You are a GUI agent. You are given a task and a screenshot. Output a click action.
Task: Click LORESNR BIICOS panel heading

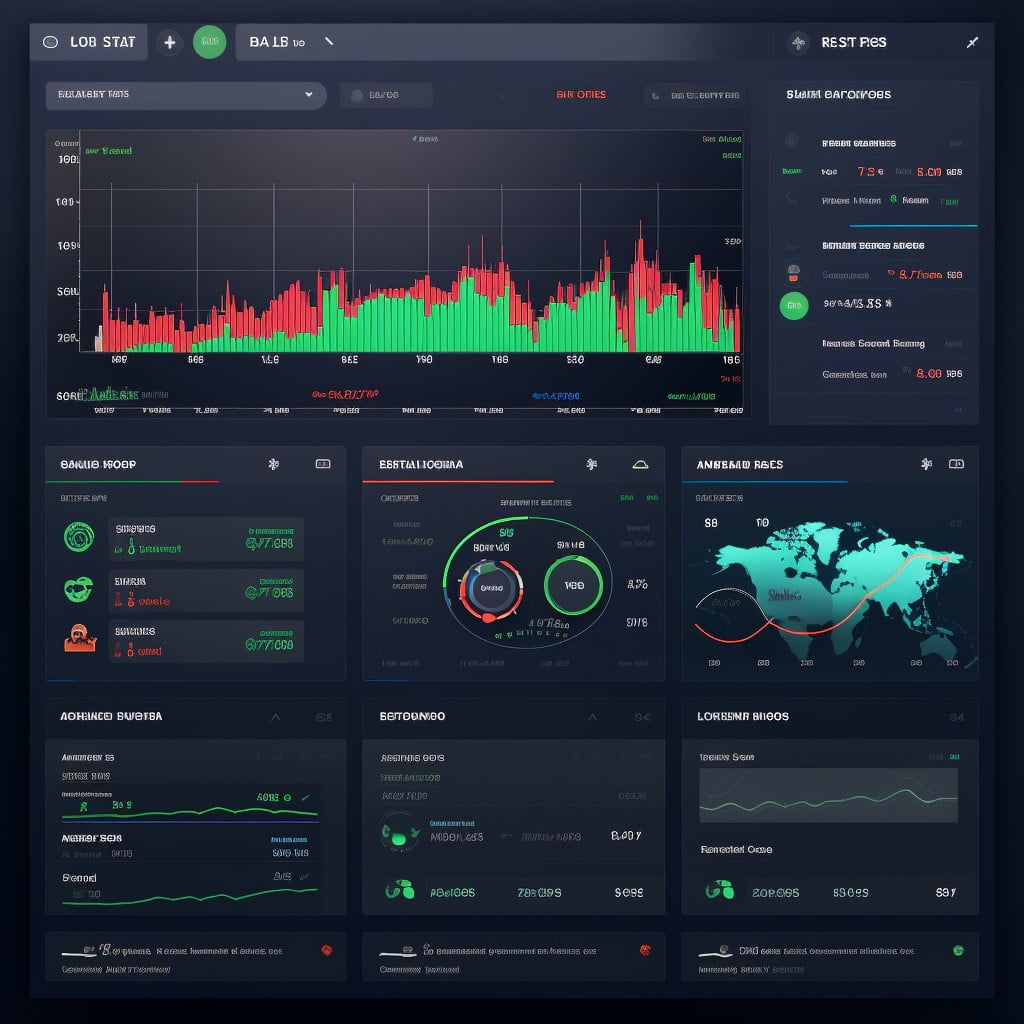click(x=743, y=716)
